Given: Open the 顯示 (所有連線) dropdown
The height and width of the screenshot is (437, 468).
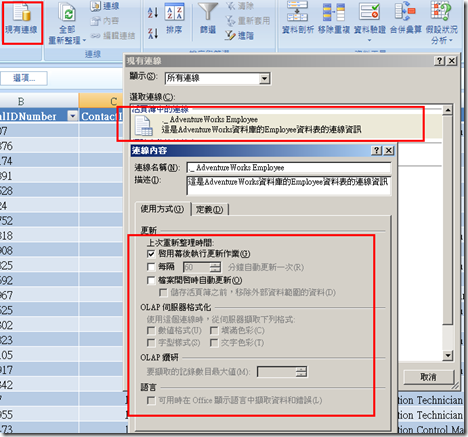Looking at the screenshot, I should (264, 79).
